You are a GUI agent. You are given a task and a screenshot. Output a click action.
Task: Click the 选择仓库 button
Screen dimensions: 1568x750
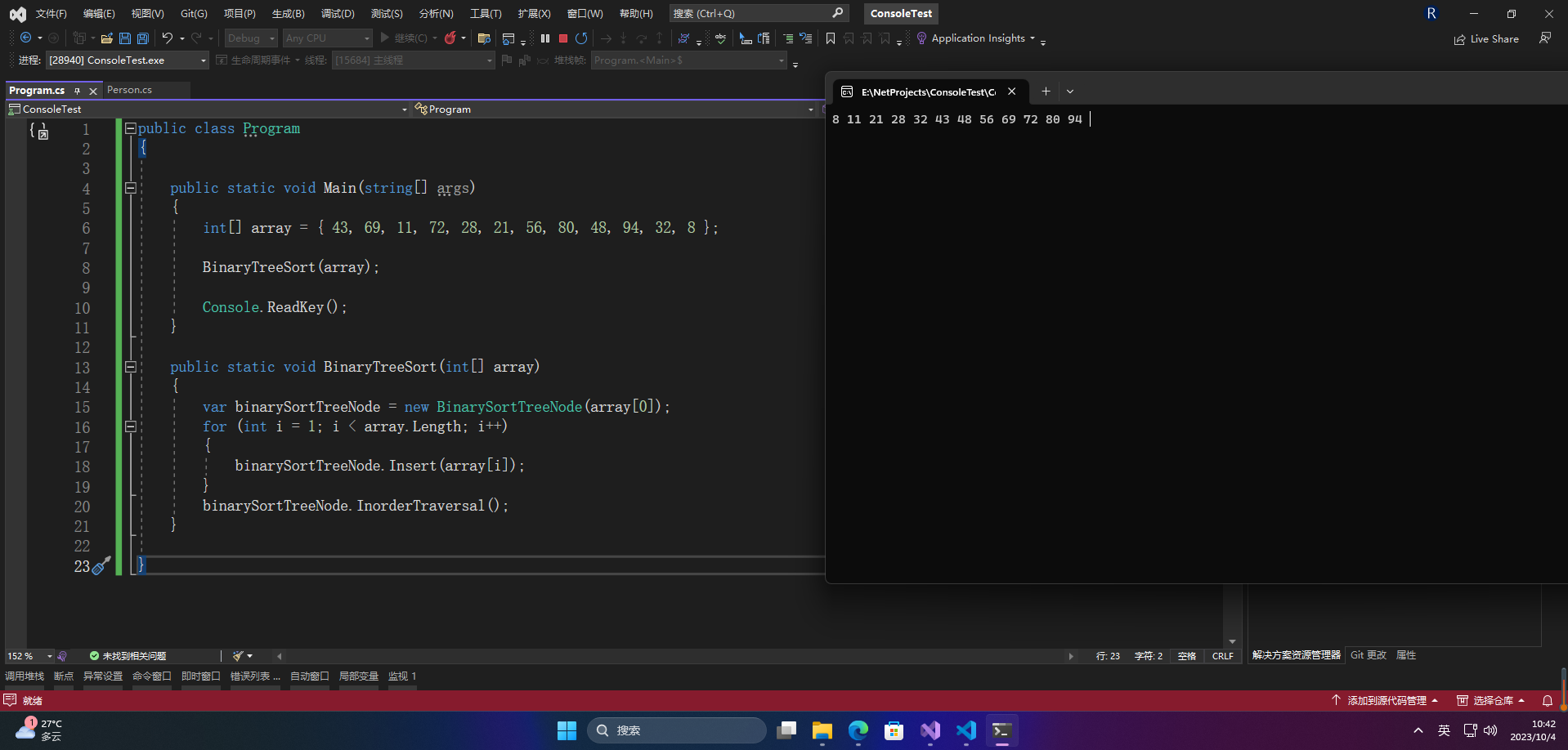pos(1491,700)
